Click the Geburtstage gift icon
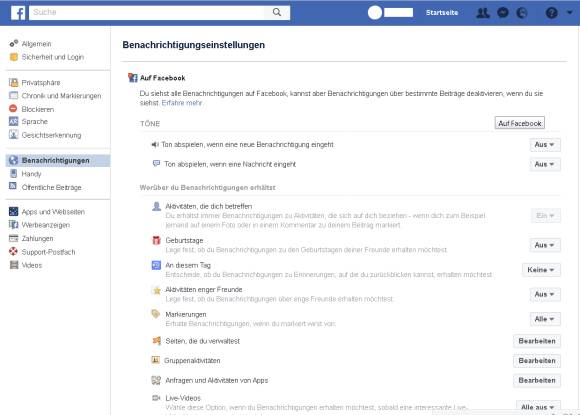Screen dimensions: 580x415 pos(156,240)
